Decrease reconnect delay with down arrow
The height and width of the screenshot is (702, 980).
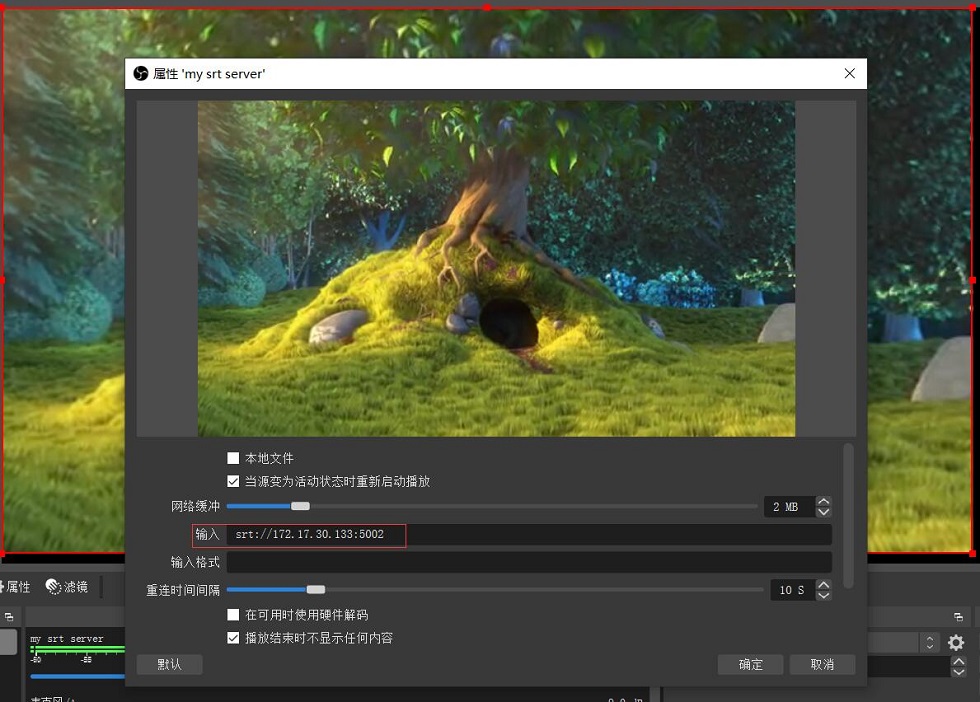[x=824, y=595]
